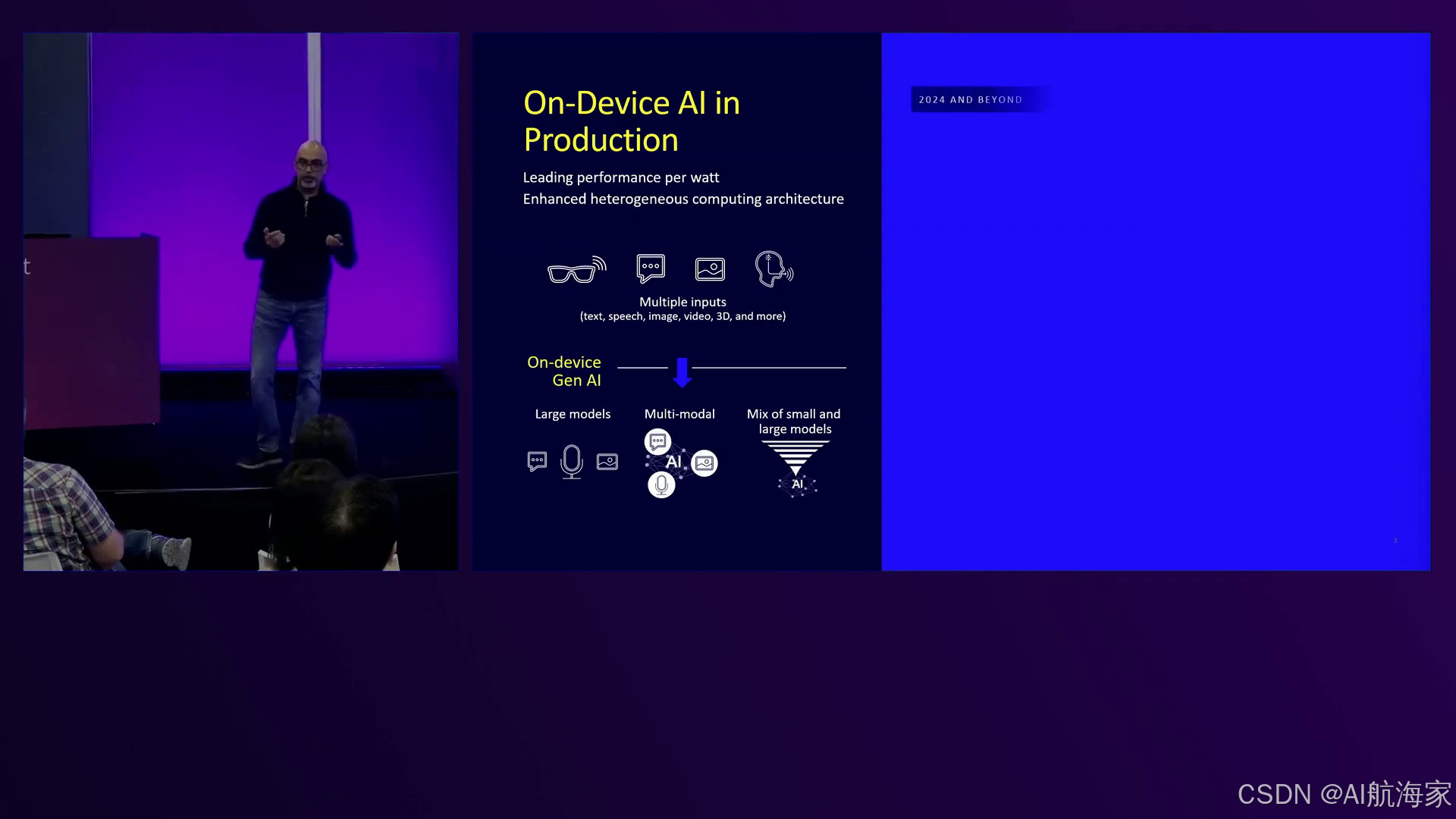The height and width of the screenshot is (819, 1456).
Task: Click the speaker video thumbnail
Action: [240, 301]
